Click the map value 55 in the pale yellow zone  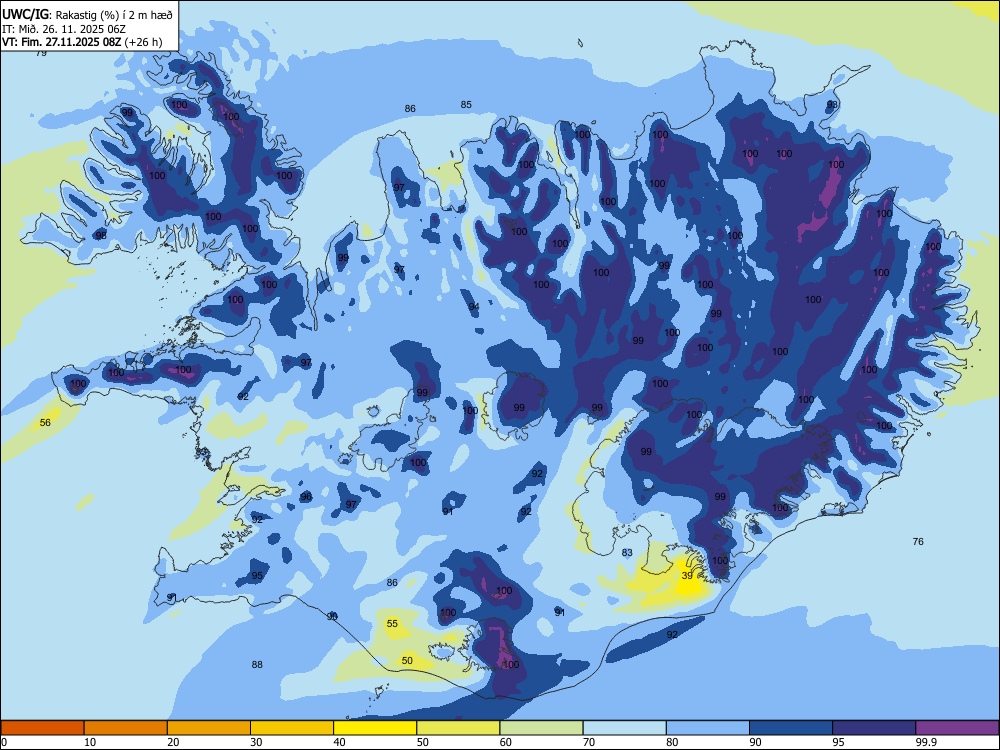click(392, 623)
